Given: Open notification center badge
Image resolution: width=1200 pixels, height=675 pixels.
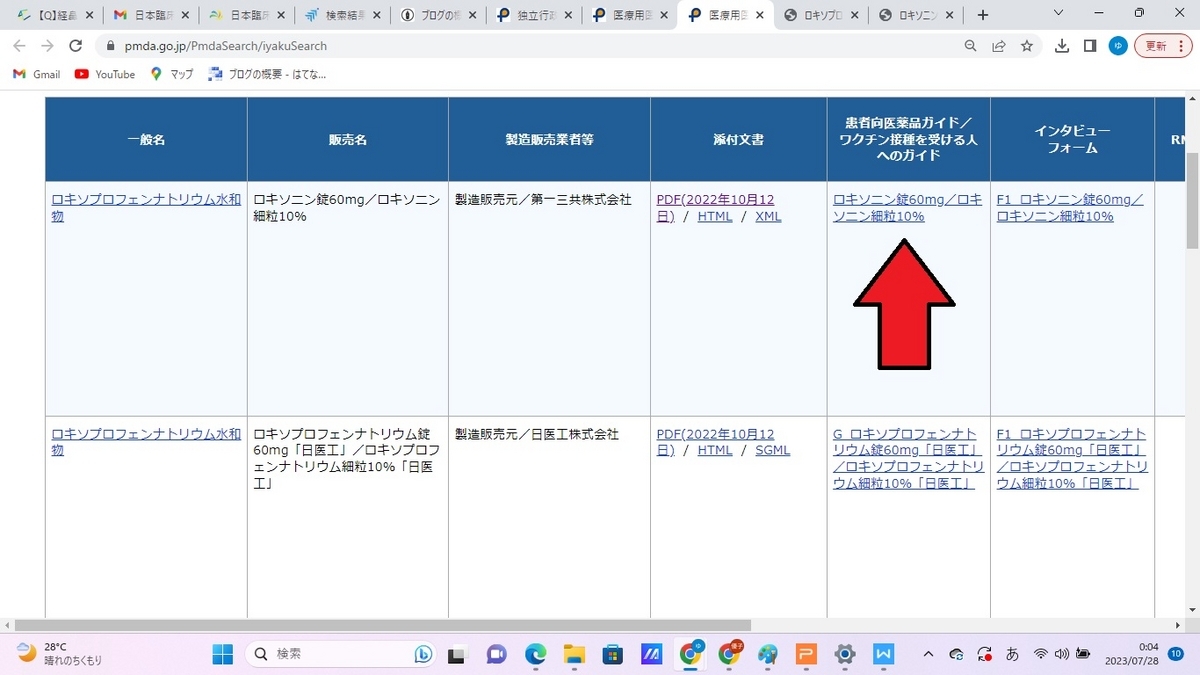Looking at the screenshot, I should point(1175,654).
